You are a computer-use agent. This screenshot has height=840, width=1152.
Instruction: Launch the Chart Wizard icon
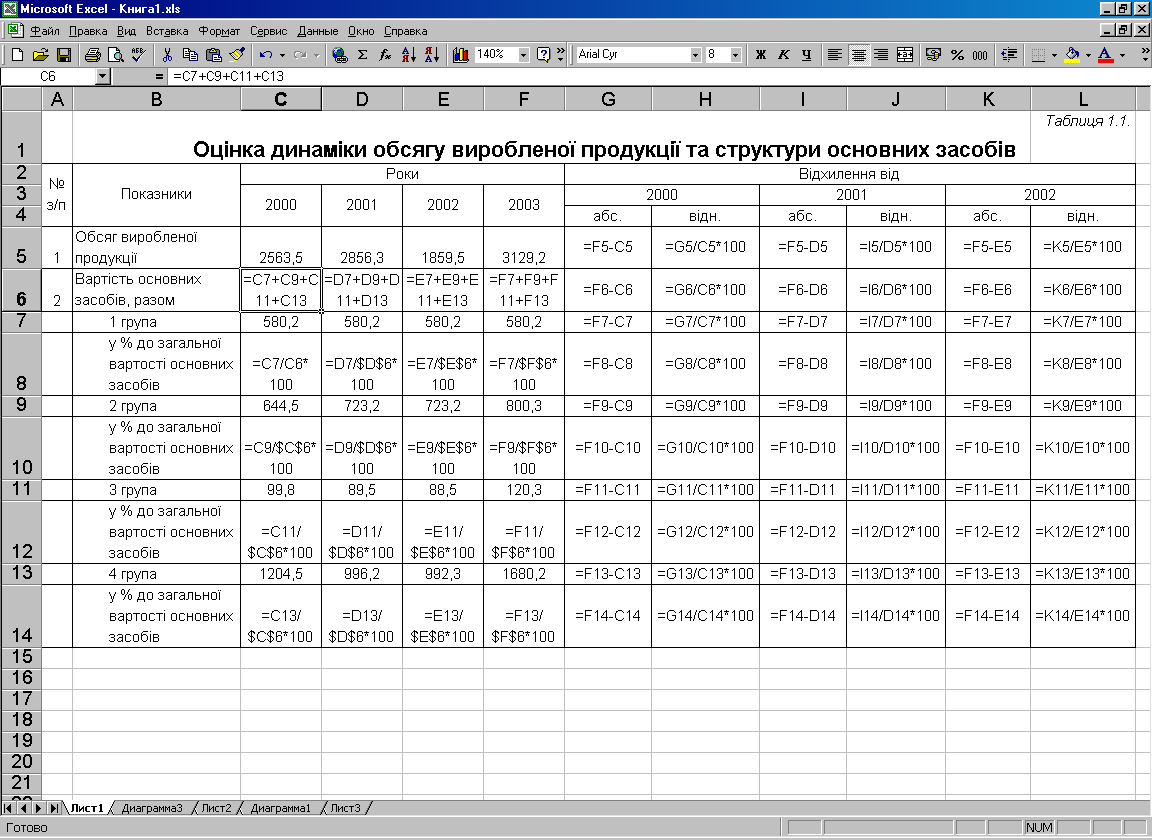[461, 54]
